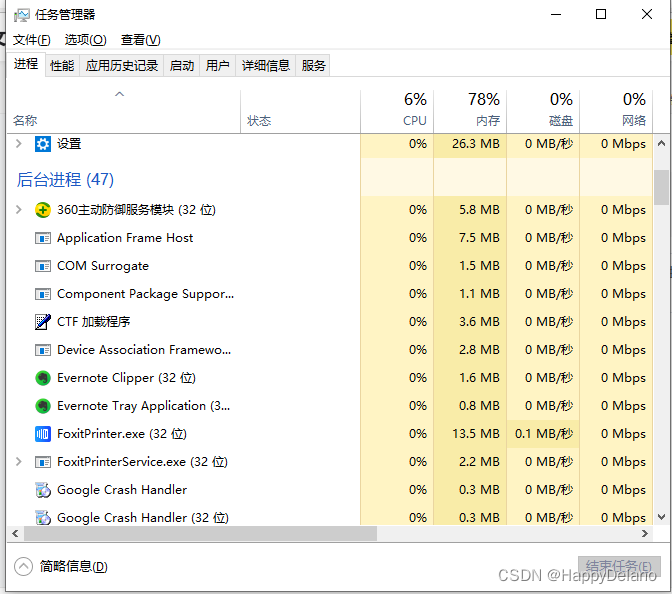
Task: Switch to the 用户 tab
Action: (x=217, y=66)
